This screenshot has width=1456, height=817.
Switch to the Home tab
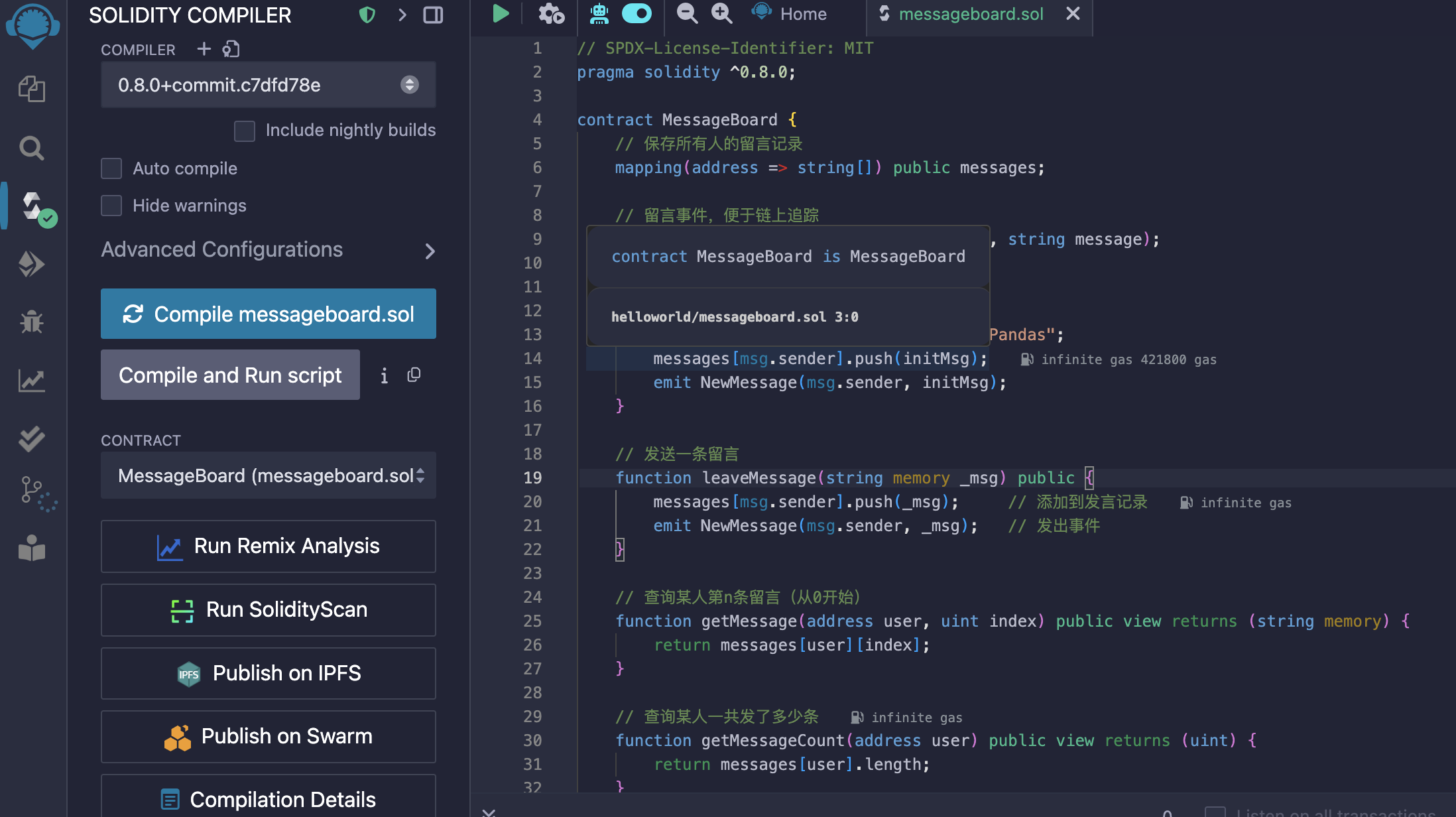click(790, 14)
